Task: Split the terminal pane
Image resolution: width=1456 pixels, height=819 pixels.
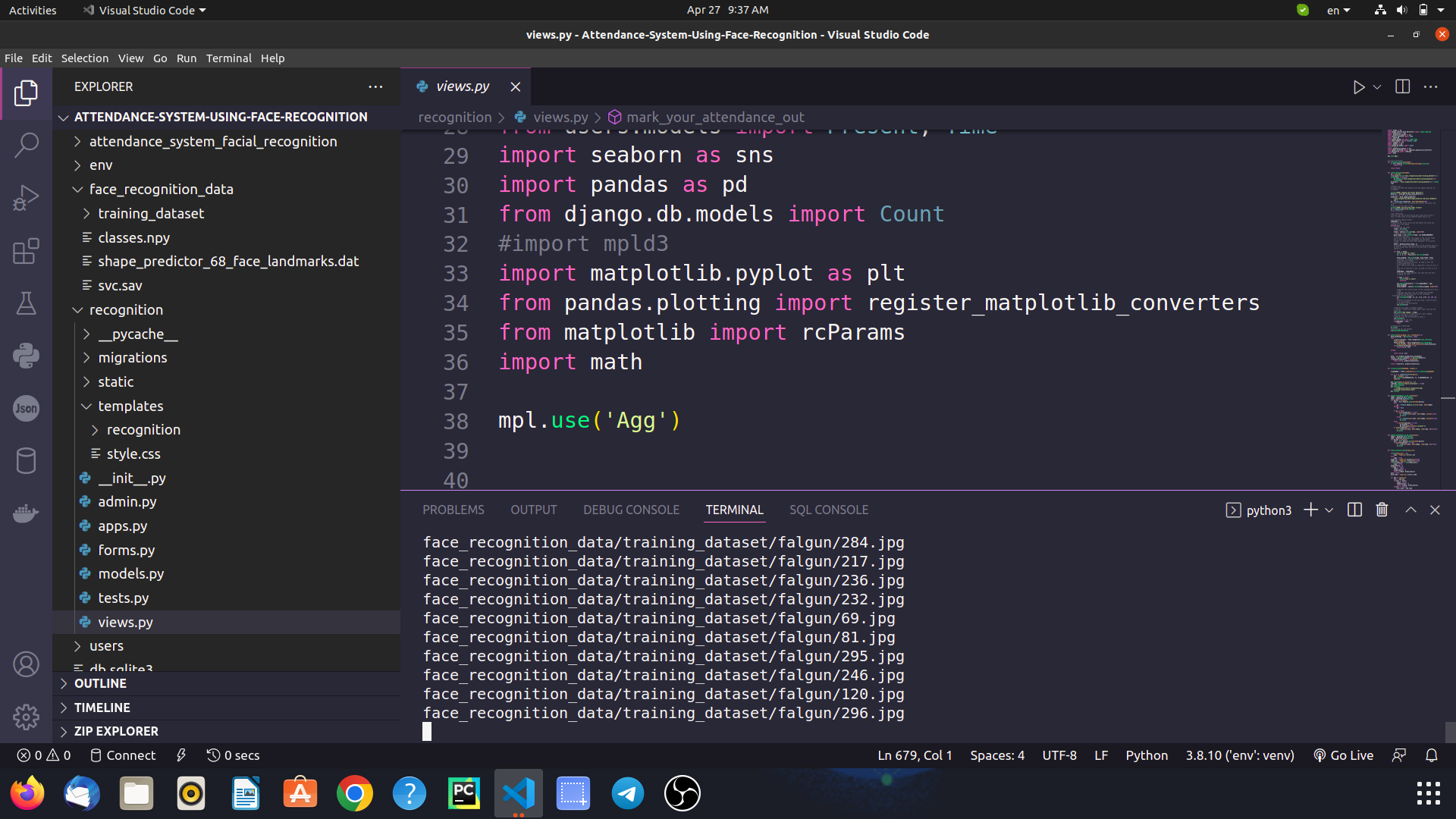Action: pyautogui.click(x=1354, y=510)
